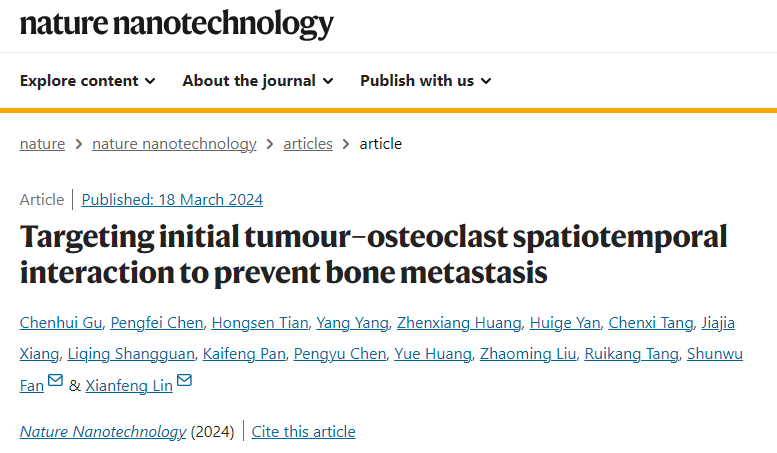The image size is (777, 453).
Task: Open Xianfeng Lin author link
Action: (129, 386)
